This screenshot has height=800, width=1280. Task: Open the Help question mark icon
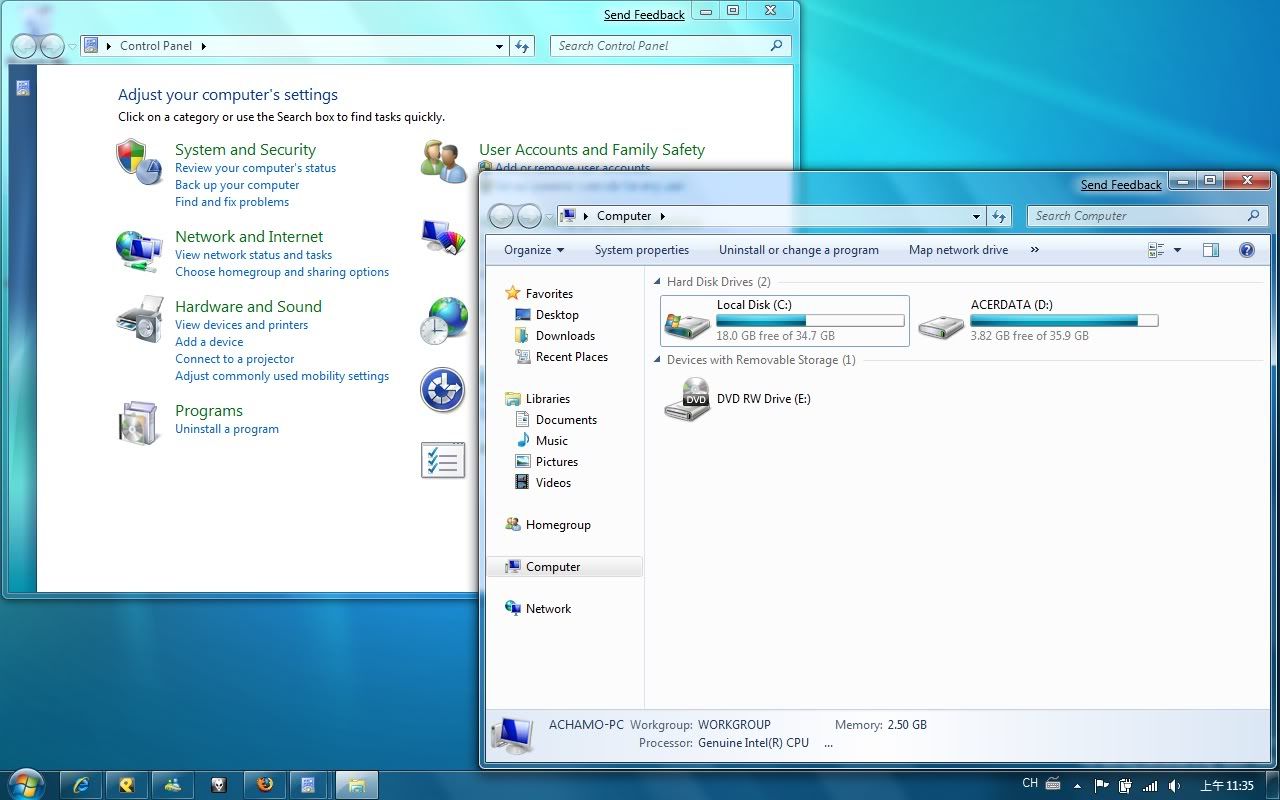click(1246, 250)
